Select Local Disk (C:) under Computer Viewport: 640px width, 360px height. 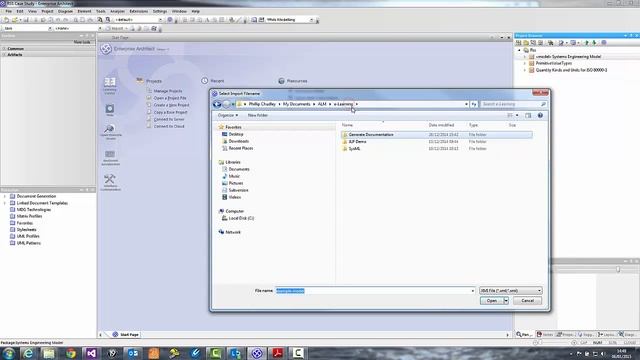pyautogui.click(x=241, y=218)
